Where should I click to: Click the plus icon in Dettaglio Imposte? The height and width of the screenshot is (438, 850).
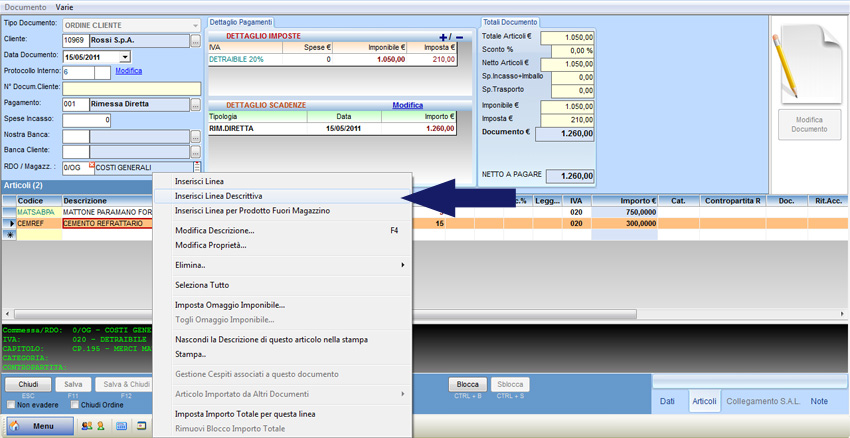(444, 37)
